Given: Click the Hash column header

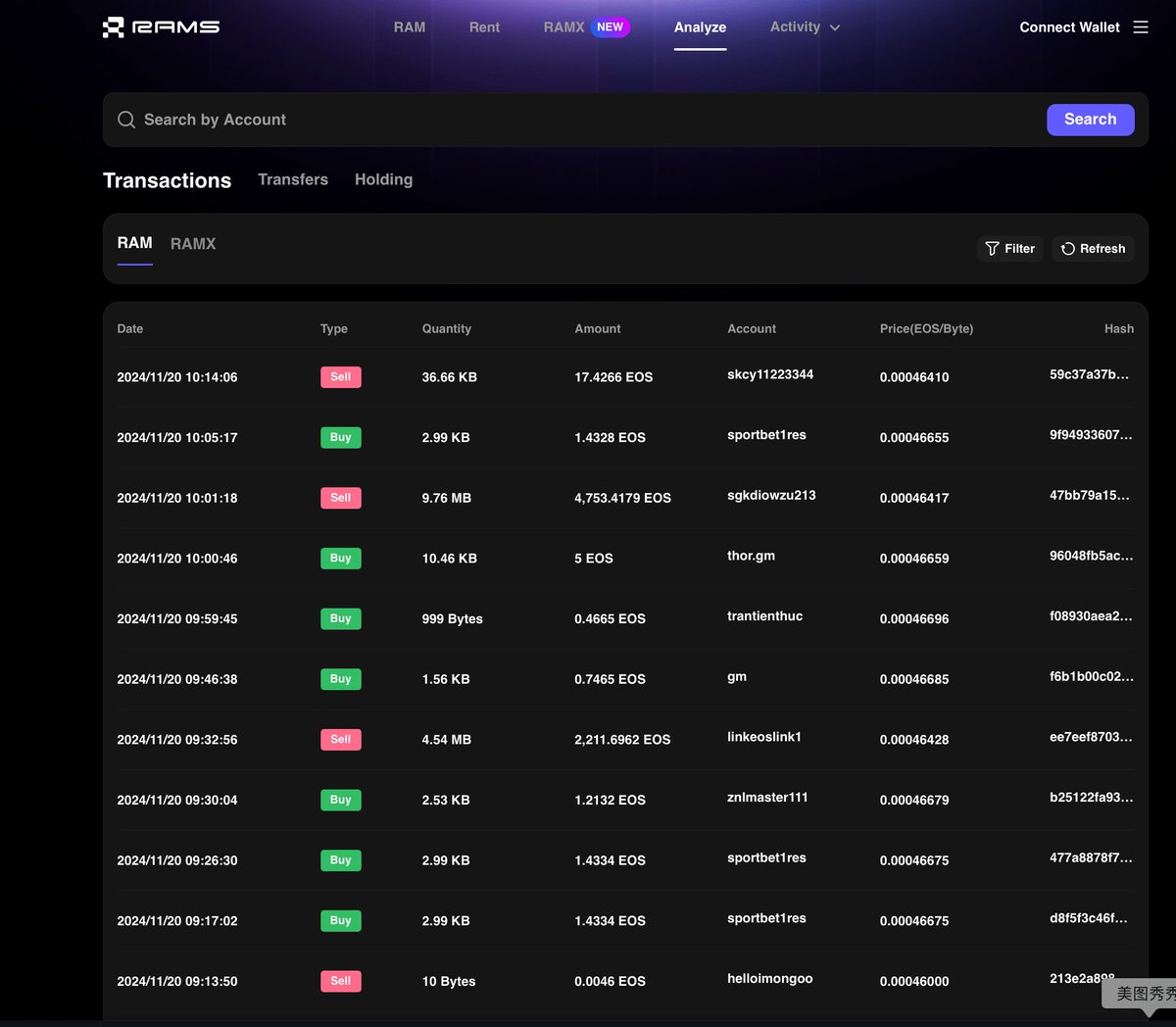Looking at the screenshot, I should coord(1119,329).
